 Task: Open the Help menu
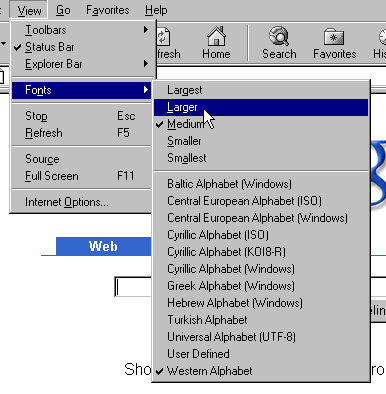coord(156,10)
